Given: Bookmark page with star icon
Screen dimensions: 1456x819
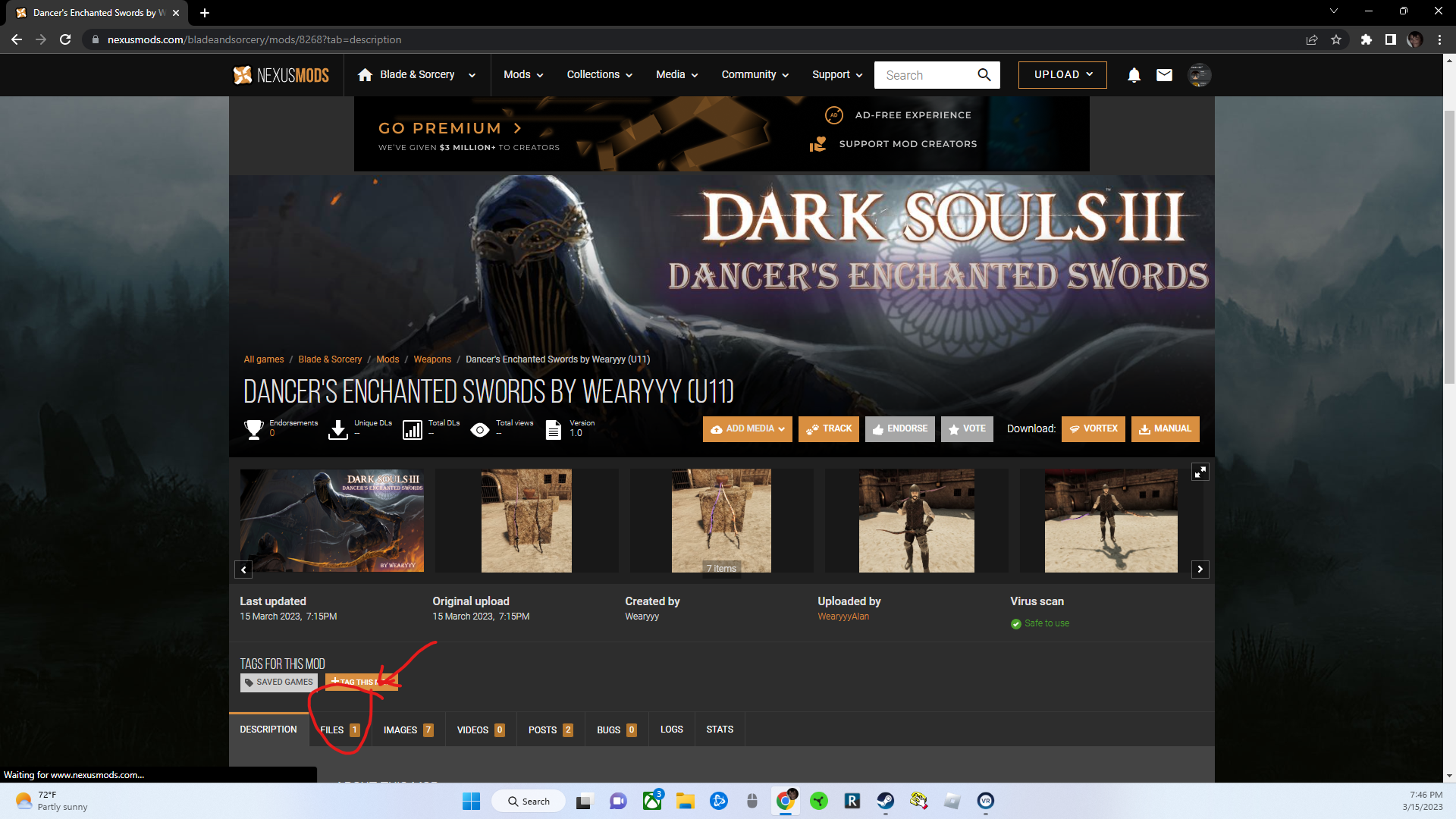Looking at the screenshot, I should [x=1336, y=39].
